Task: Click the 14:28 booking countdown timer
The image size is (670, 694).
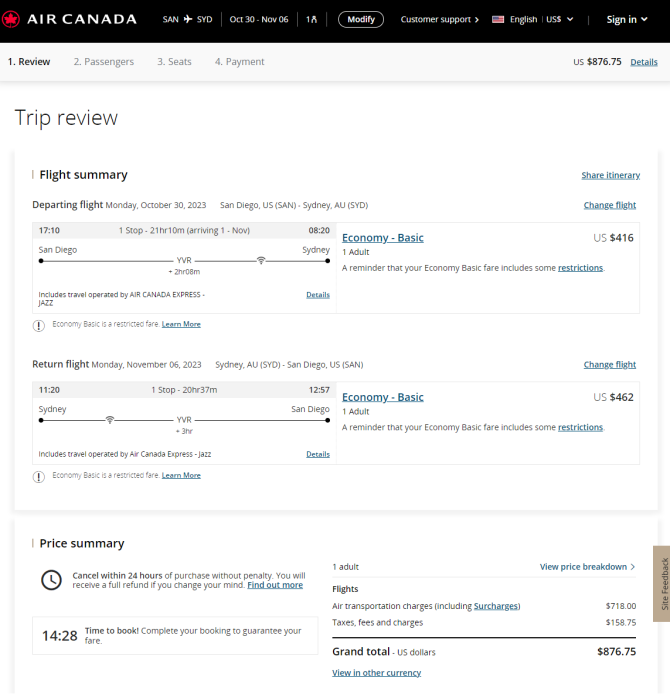Action: pos(60,636)
